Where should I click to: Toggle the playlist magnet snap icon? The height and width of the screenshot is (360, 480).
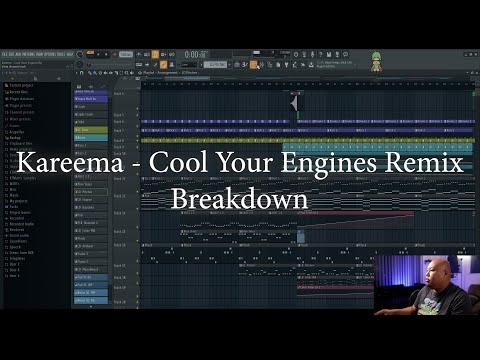(82, 73)
